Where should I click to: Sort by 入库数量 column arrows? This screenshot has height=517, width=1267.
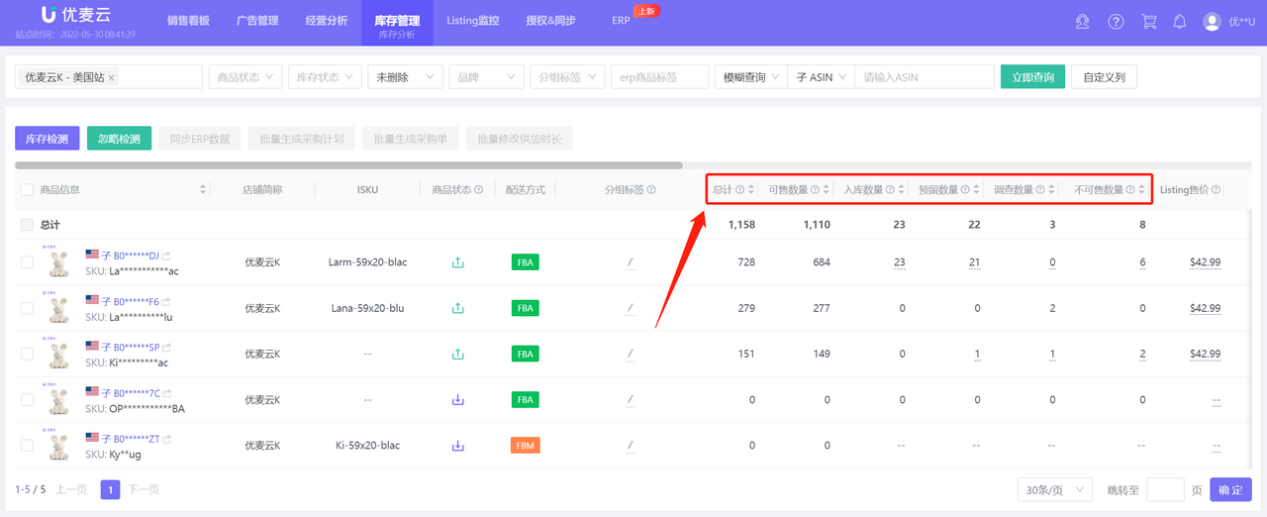(x=902, y=189)
